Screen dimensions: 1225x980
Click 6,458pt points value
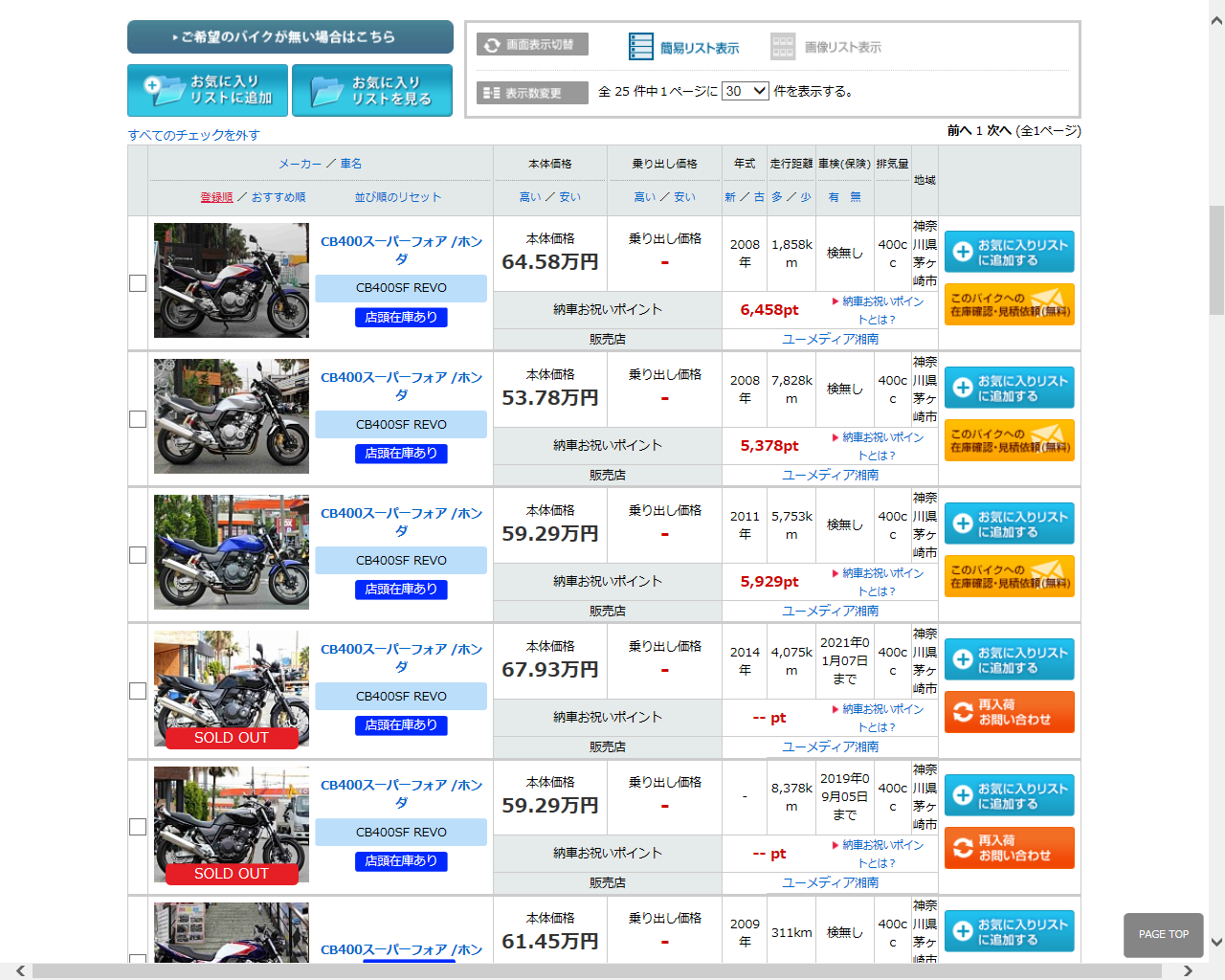(769, 310)
